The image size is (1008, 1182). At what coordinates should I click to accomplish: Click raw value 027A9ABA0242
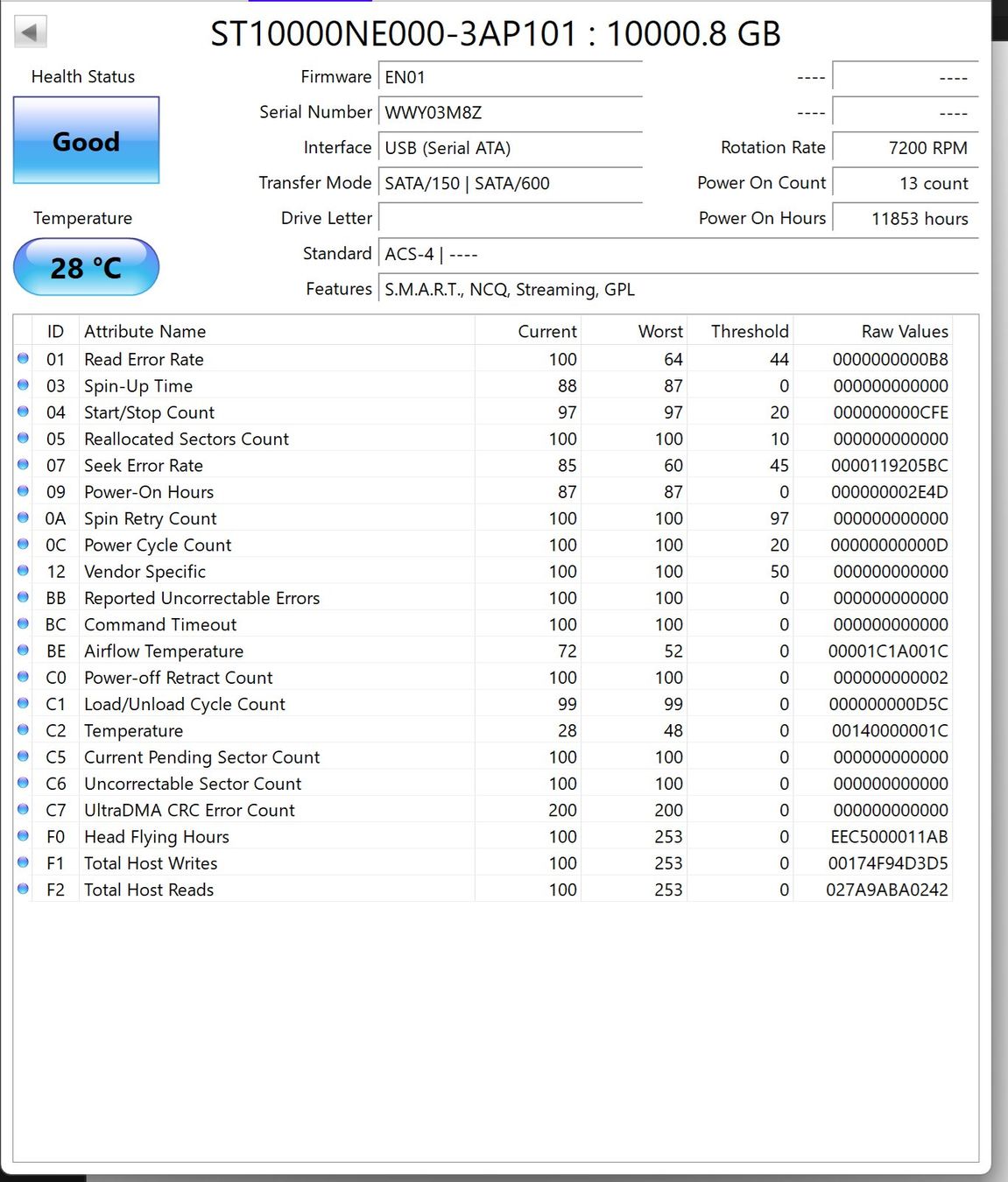pyautogui.click(x=887, y=890)
